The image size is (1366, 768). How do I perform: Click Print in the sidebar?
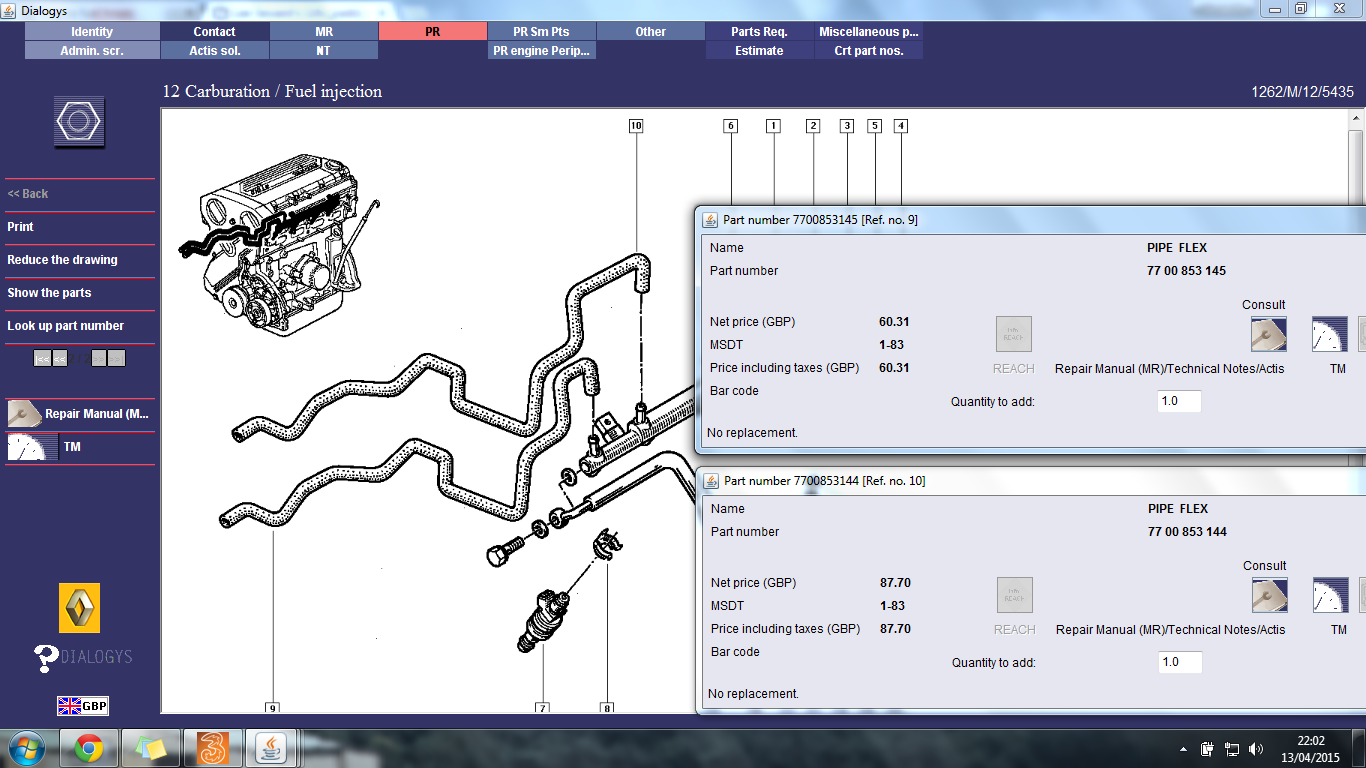click(x=21, y=227)
